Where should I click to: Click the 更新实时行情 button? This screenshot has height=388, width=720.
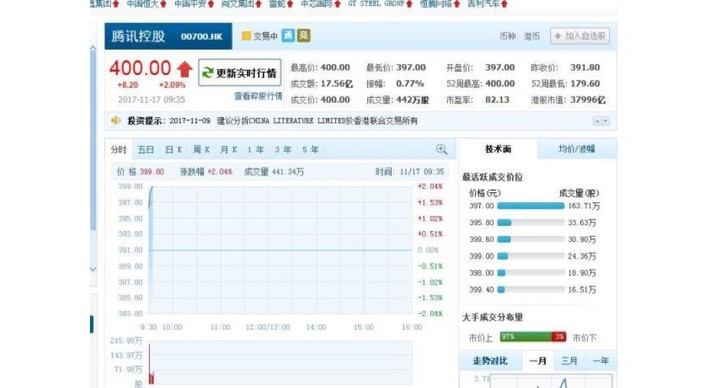point(240,73)
